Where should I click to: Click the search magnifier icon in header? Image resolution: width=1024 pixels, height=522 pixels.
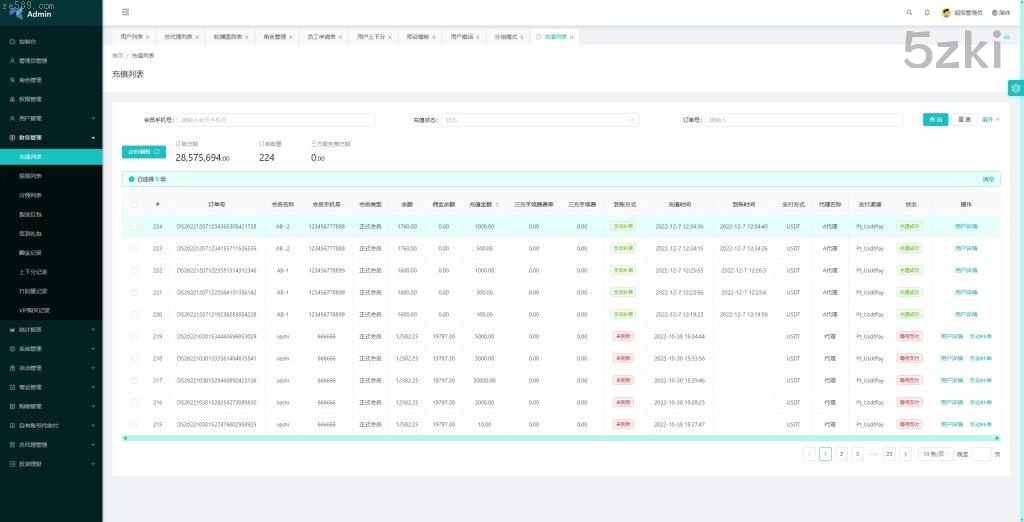point(909,12)
